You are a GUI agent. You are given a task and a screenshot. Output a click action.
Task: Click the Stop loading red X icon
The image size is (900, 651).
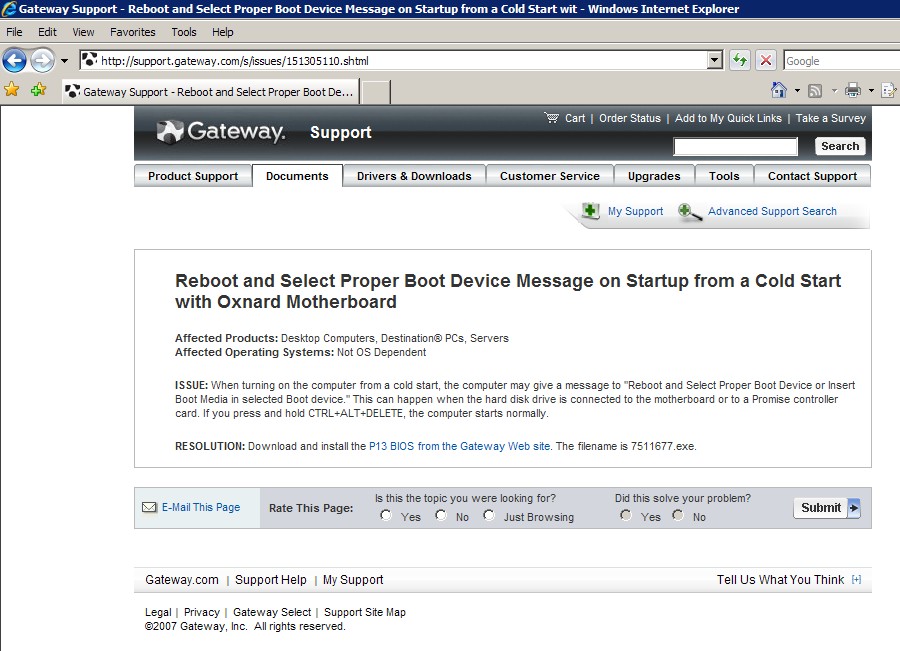click(x=766, y=60)
